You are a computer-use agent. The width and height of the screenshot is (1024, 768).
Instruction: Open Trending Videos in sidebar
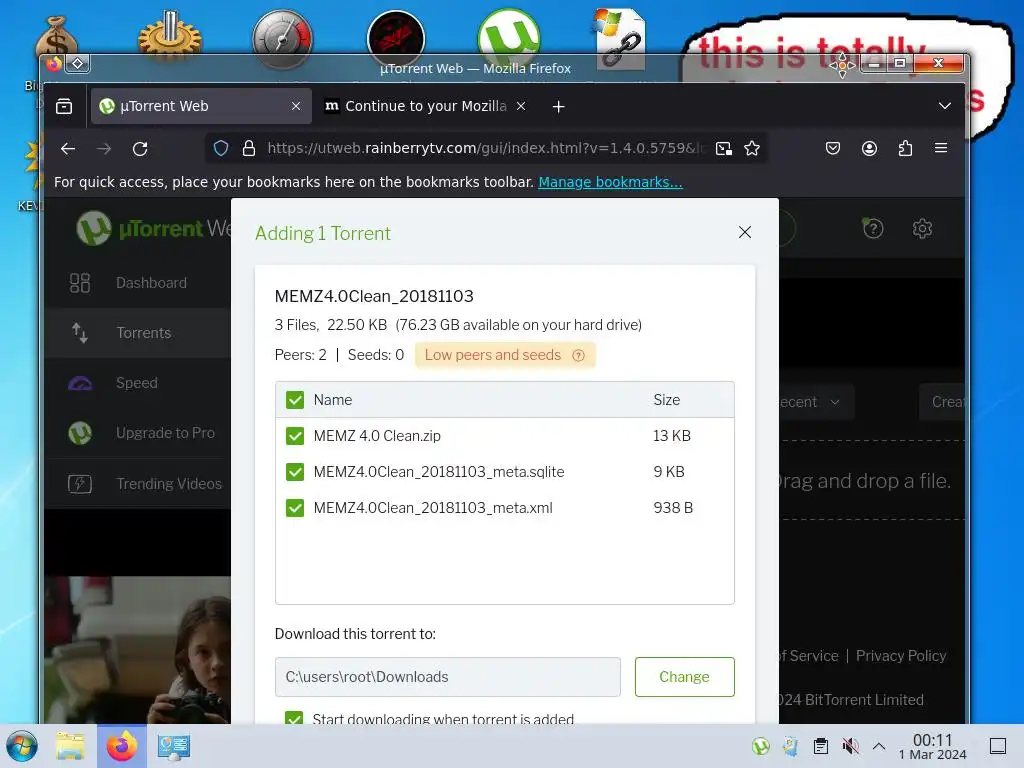click(138, 483)
